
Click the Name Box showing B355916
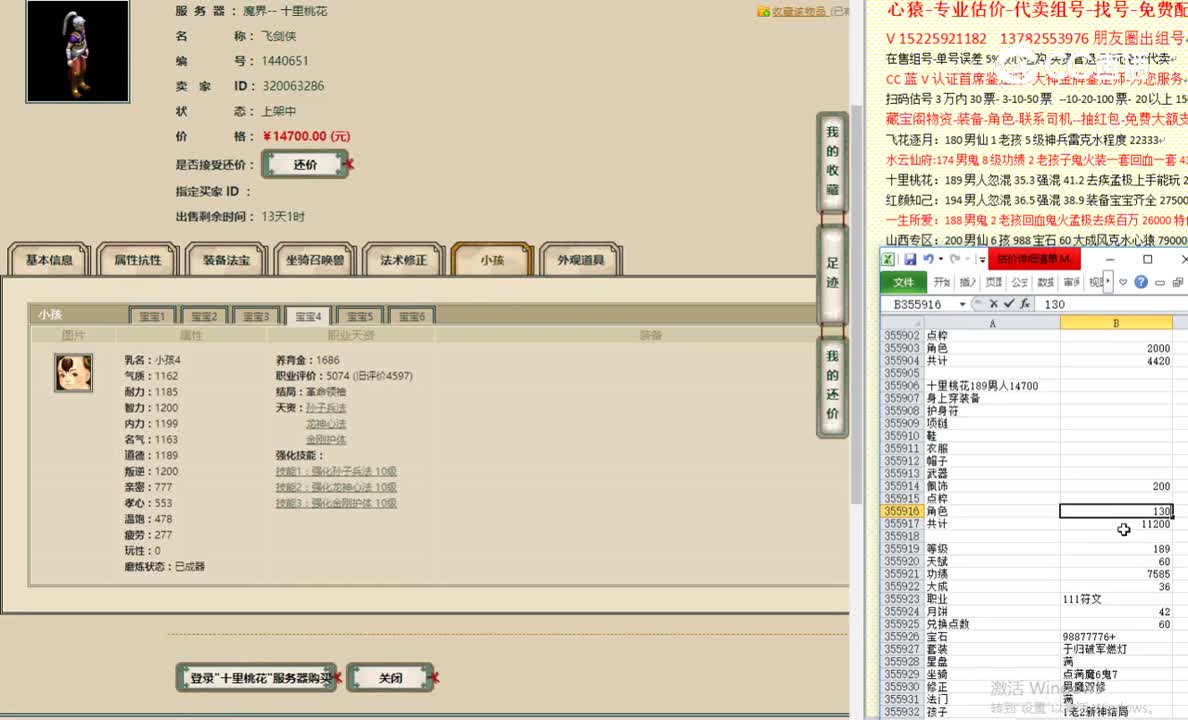click(x=918, y=304)
